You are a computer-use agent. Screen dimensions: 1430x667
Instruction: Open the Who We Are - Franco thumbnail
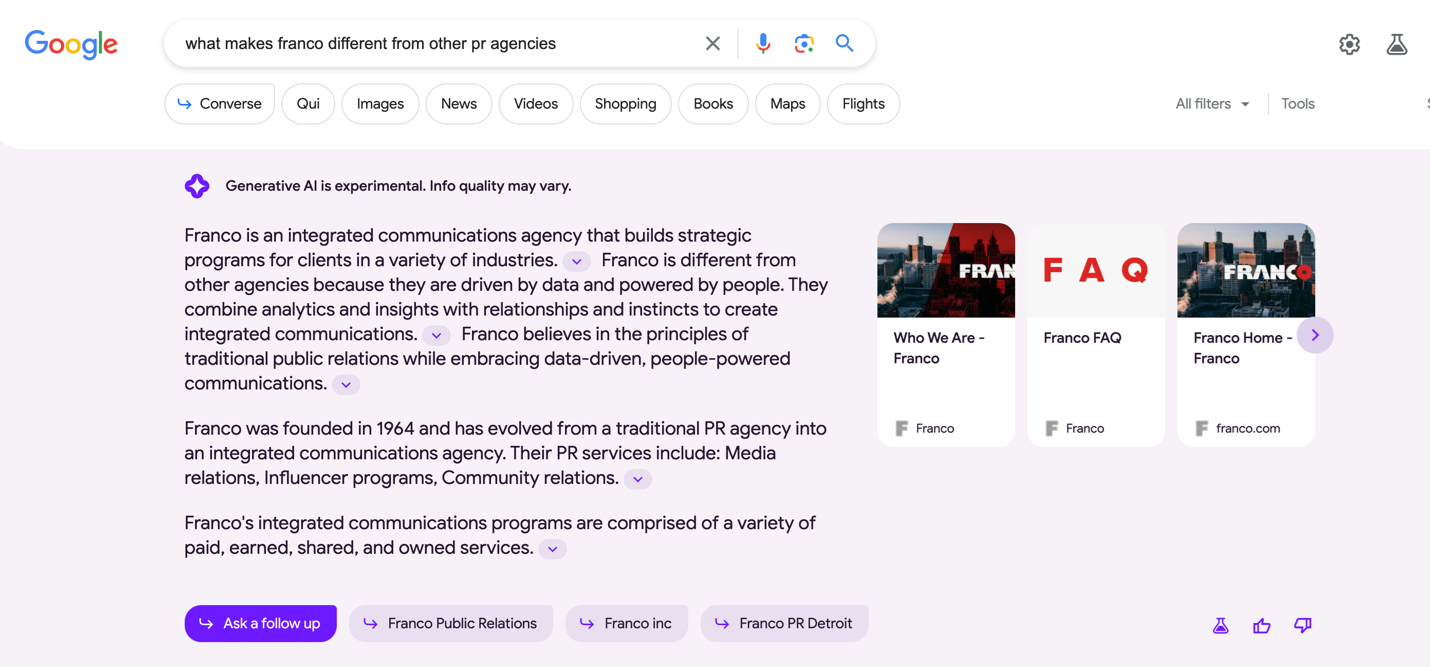(946, 270)
